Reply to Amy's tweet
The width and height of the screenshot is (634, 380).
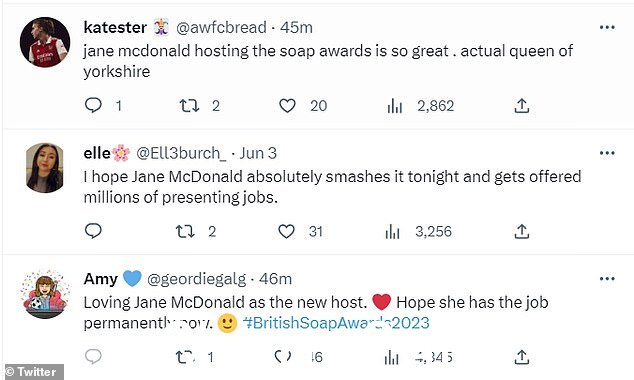pos(93,357)
